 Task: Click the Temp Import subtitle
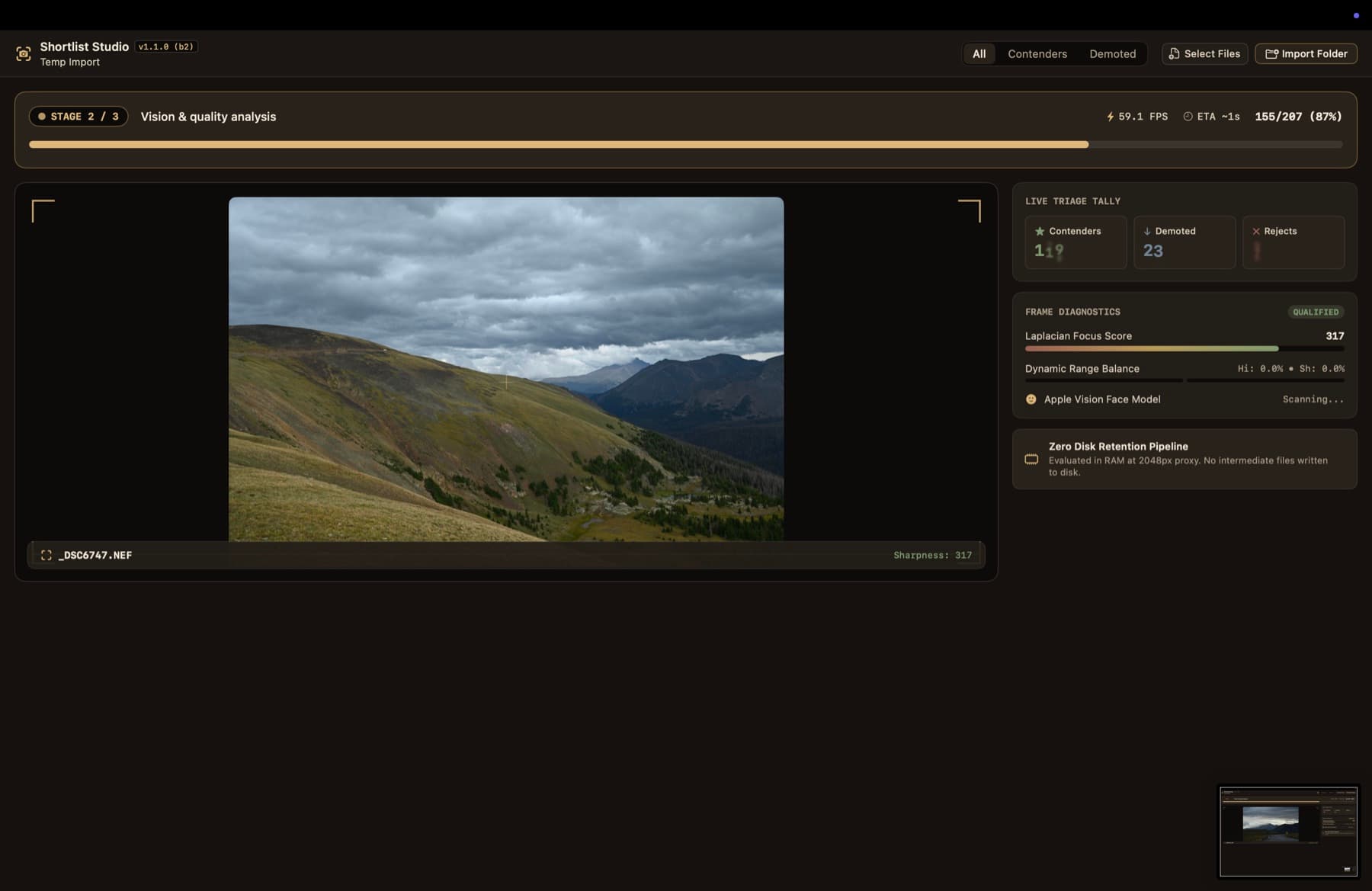70,62
